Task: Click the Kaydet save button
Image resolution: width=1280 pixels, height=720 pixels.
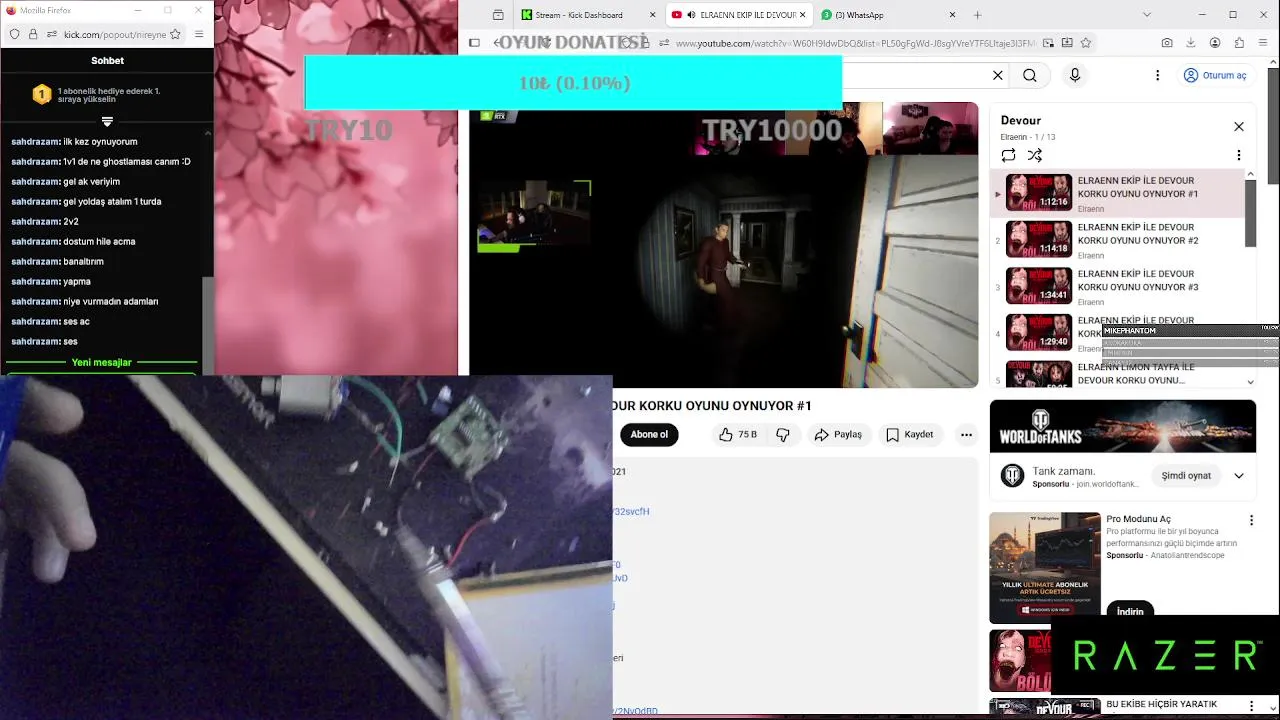Action: [x=909, y=434]
